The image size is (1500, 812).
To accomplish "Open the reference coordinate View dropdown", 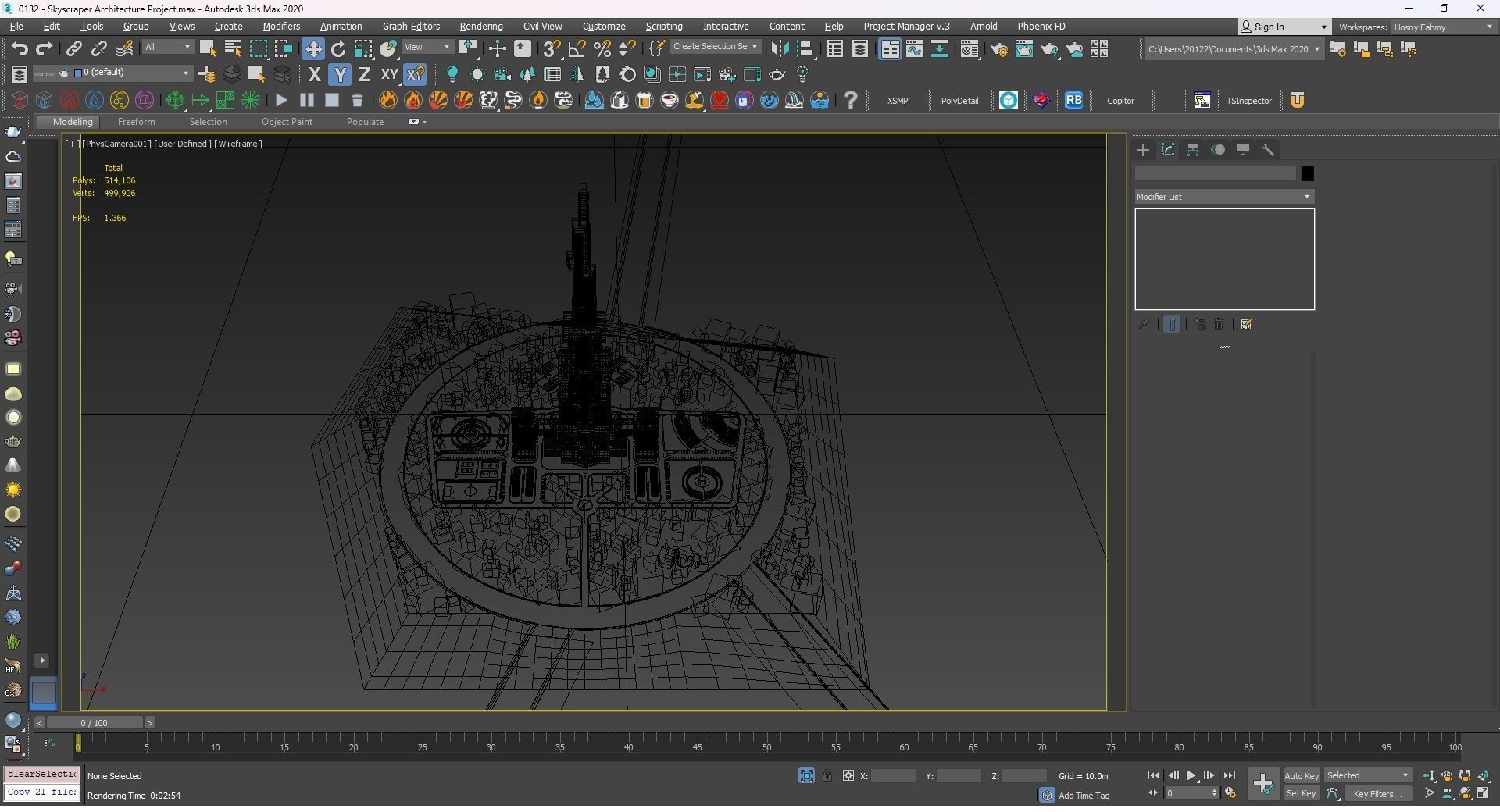I will coord(427,47).
